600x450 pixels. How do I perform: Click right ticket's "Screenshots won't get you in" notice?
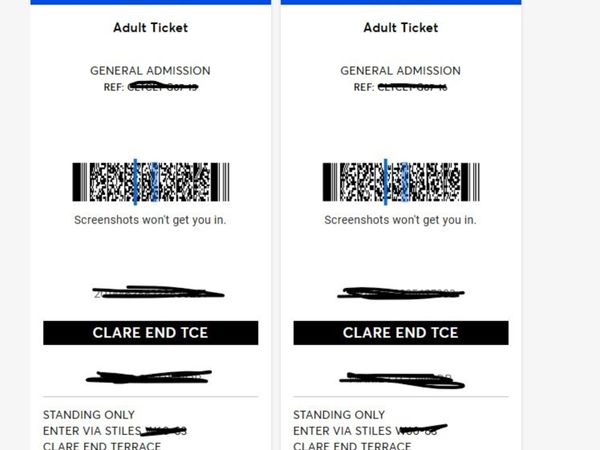(400, 219)
